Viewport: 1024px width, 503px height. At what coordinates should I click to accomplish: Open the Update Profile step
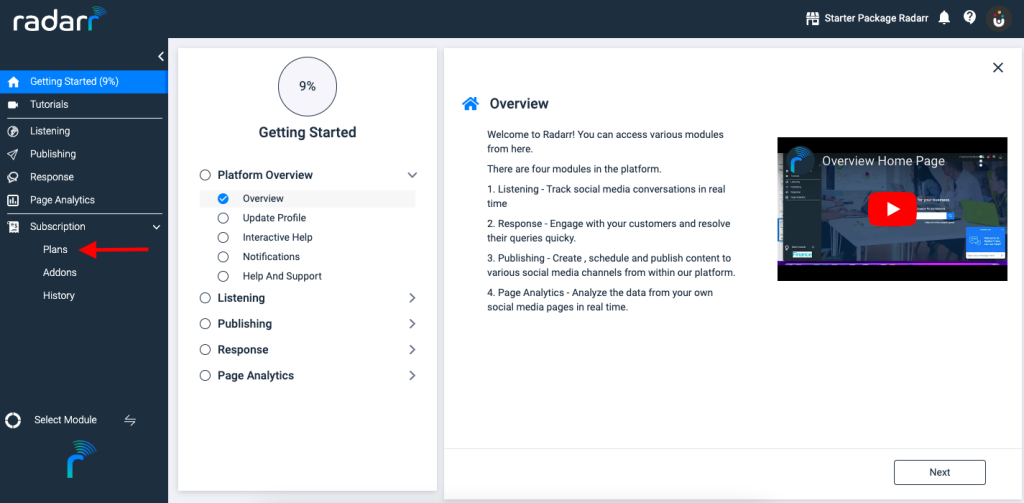274,218
